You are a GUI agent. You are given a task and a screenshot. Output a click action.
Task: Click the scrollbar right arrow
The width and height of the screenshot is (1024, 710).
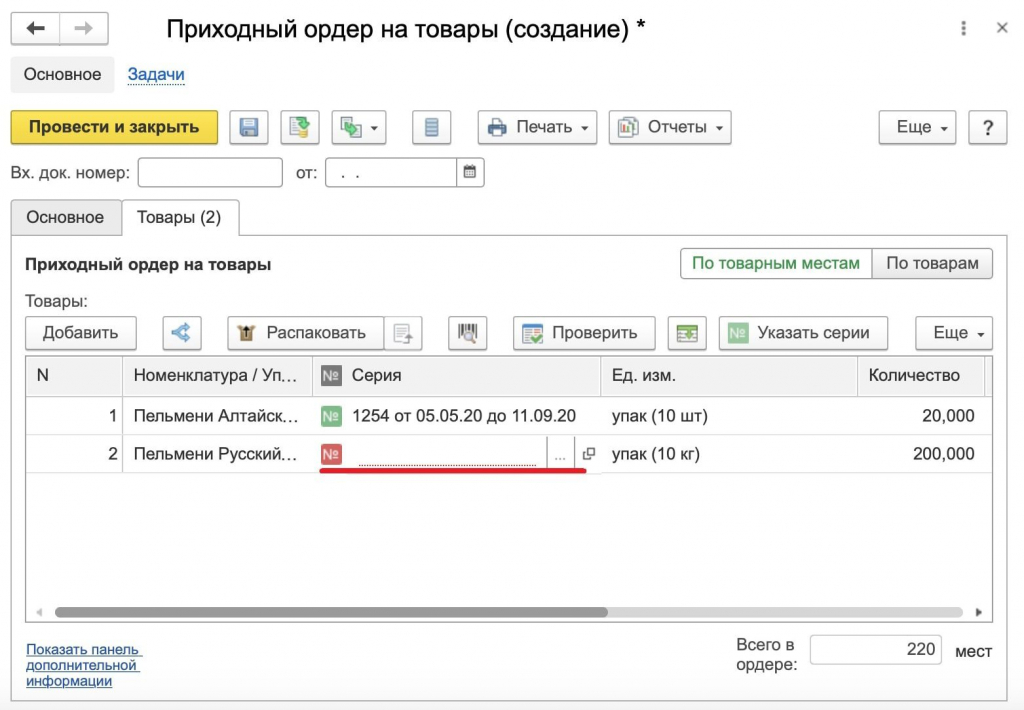point(978,612)
